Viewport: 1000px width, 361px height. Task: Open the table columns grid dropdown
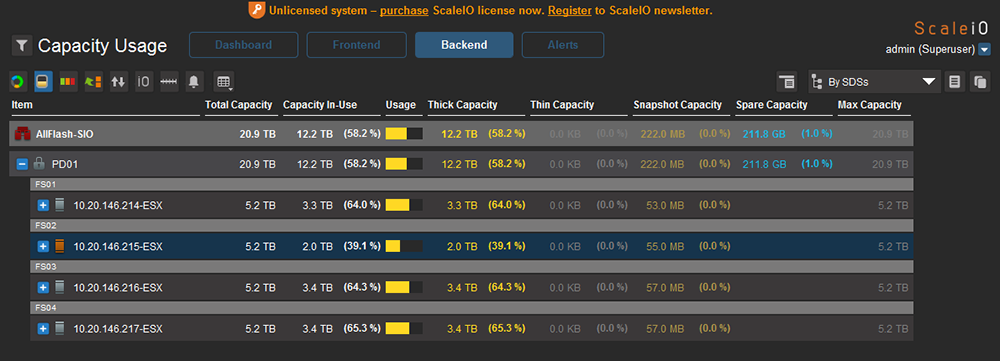pyautogui.click(x=223, y=82)
